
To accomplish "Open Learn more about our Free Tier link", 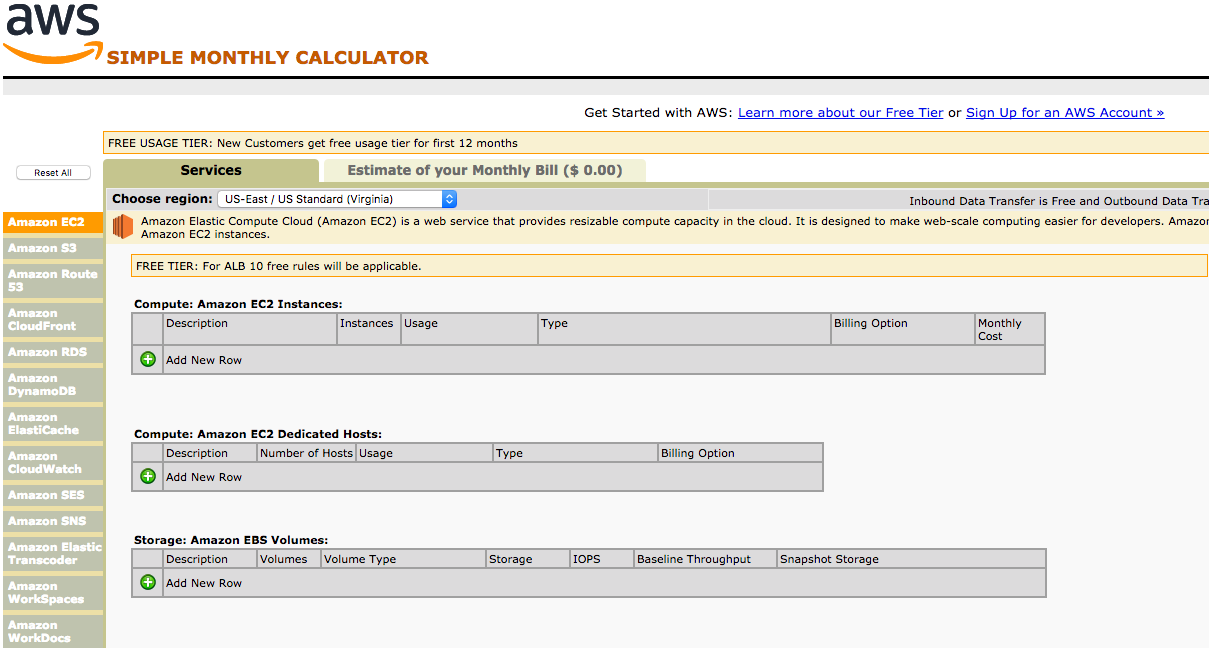I will pos(840,113).
